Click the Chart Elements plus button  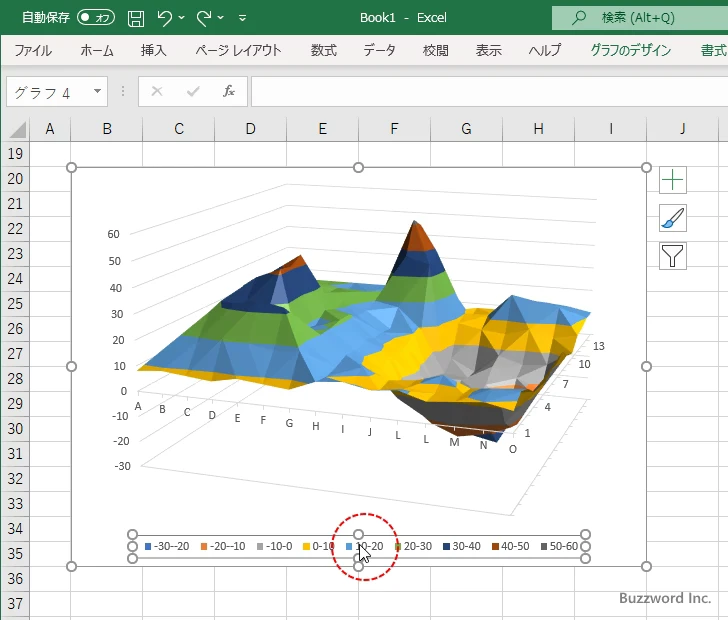point(673,180)
